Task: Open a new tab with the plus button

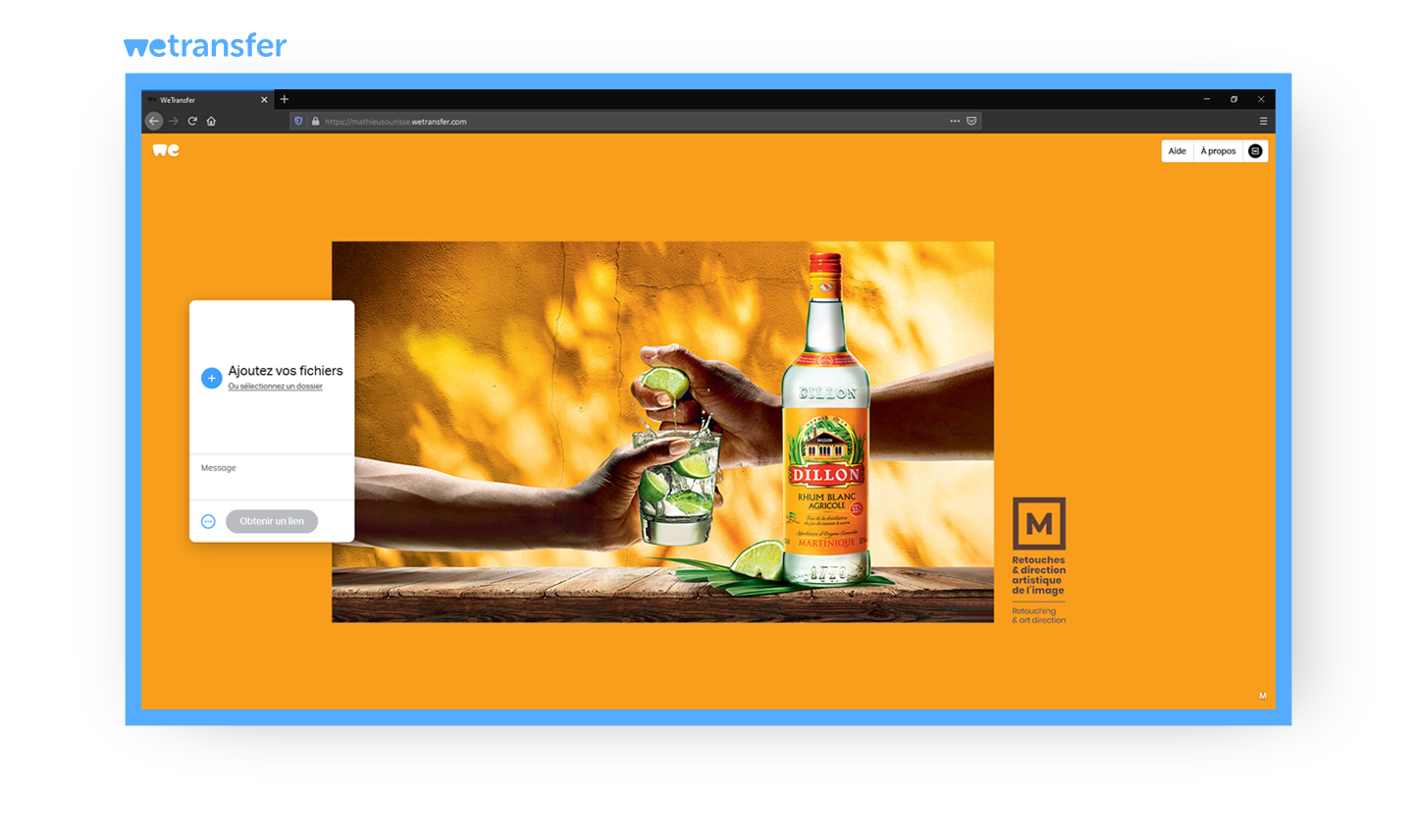Action: coord(285,99)
